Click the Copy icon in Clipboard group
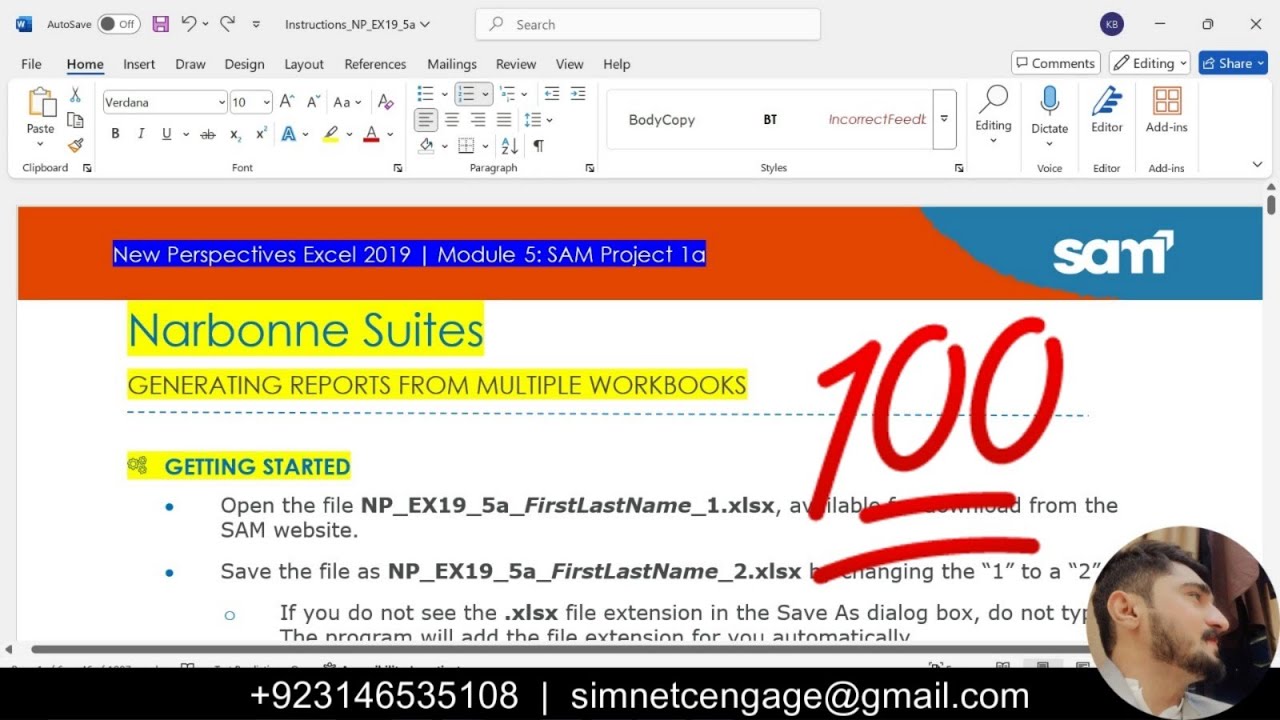This screenshot has height=720, width=1280. point(75,120)
